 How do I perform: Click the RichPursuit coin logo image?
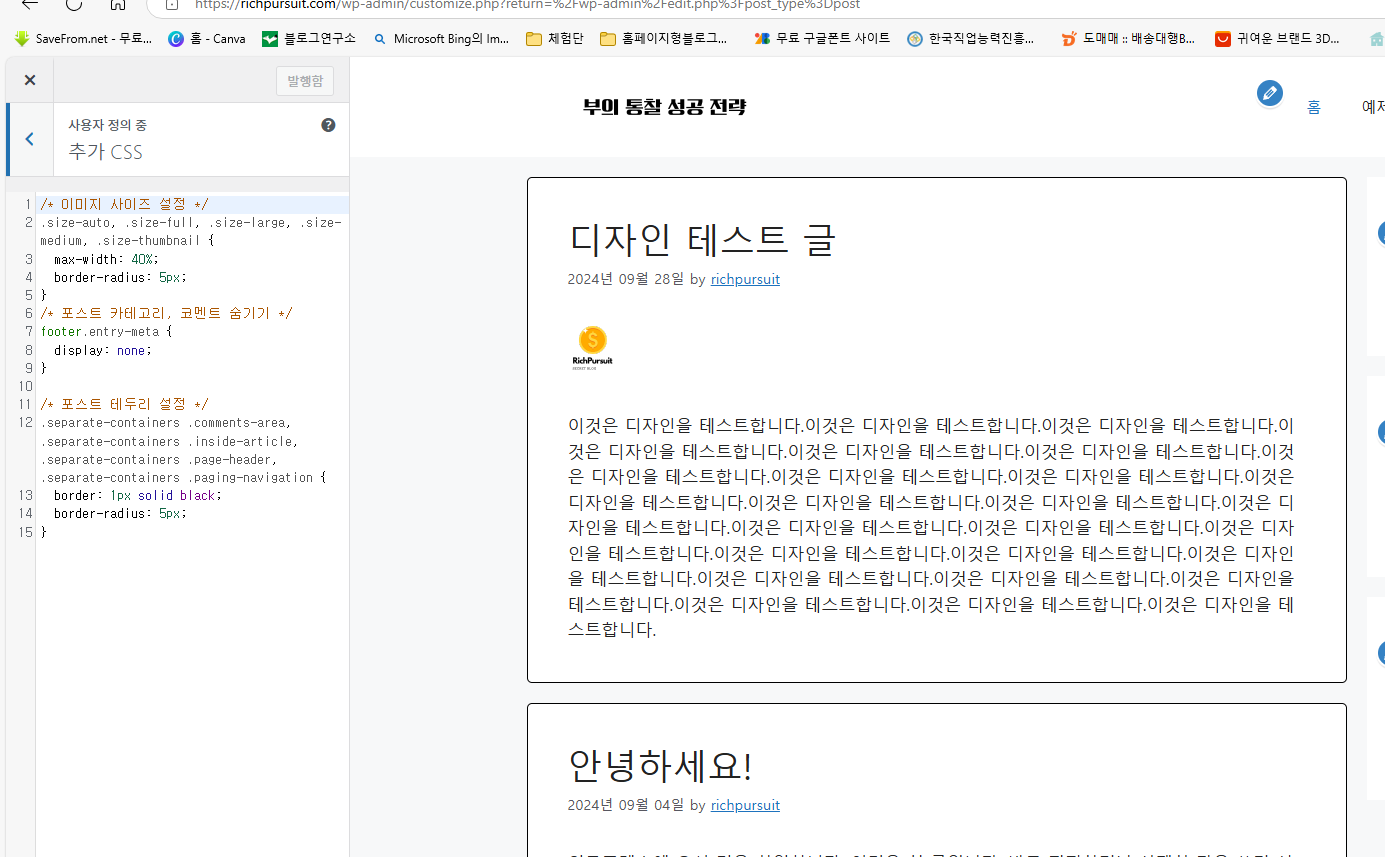click(x=592, y=348)
